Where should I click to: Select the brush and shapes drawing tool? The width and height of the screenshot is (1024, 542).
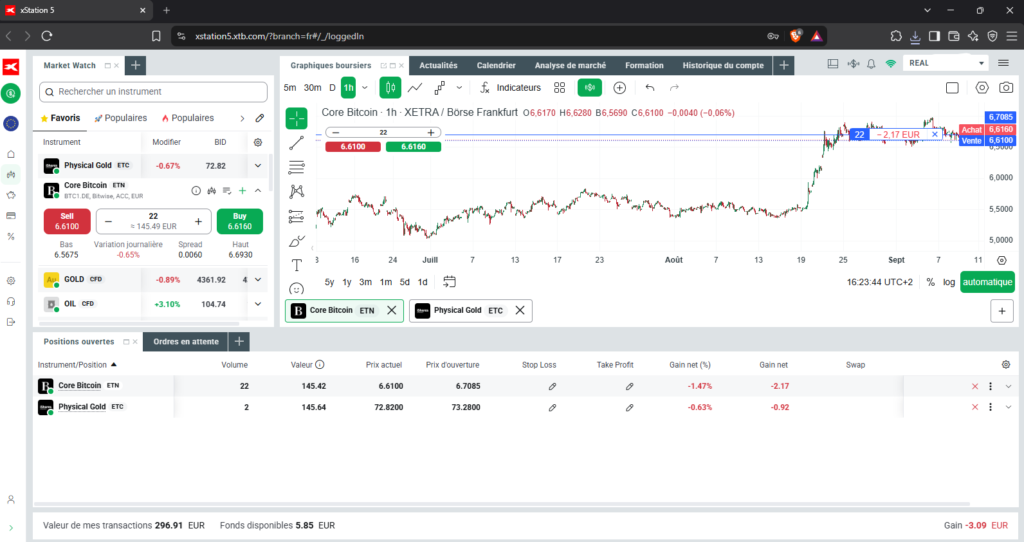[296, 241]
